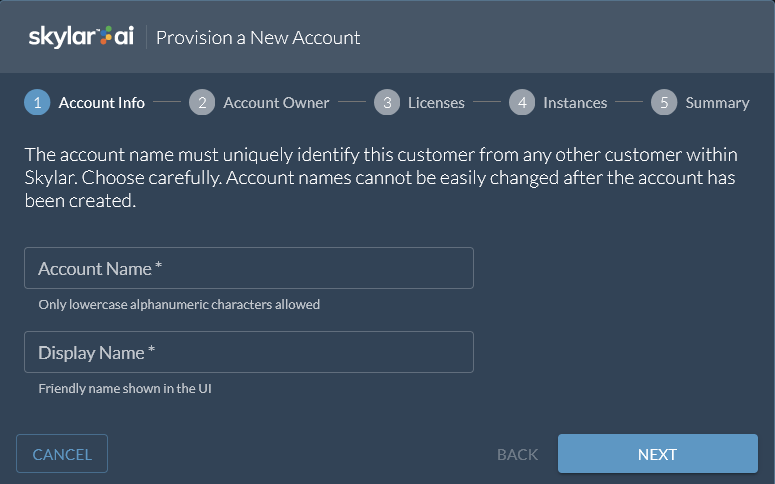
Task: Click the step 5 circle icon
Action: pyautogui.click(x=664, y=102)
